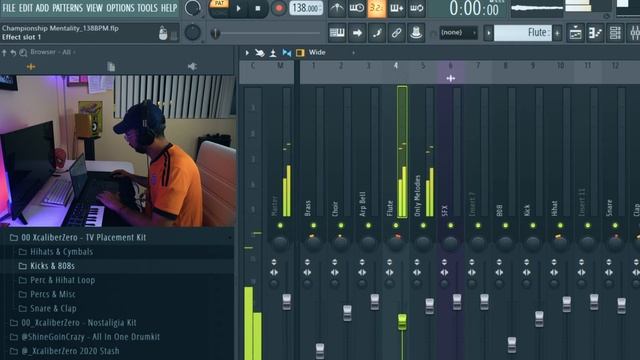Mute the Snare mixer track
Image resolution: width=640 pixels, height=360 pixels.
(x=615, y=225)
